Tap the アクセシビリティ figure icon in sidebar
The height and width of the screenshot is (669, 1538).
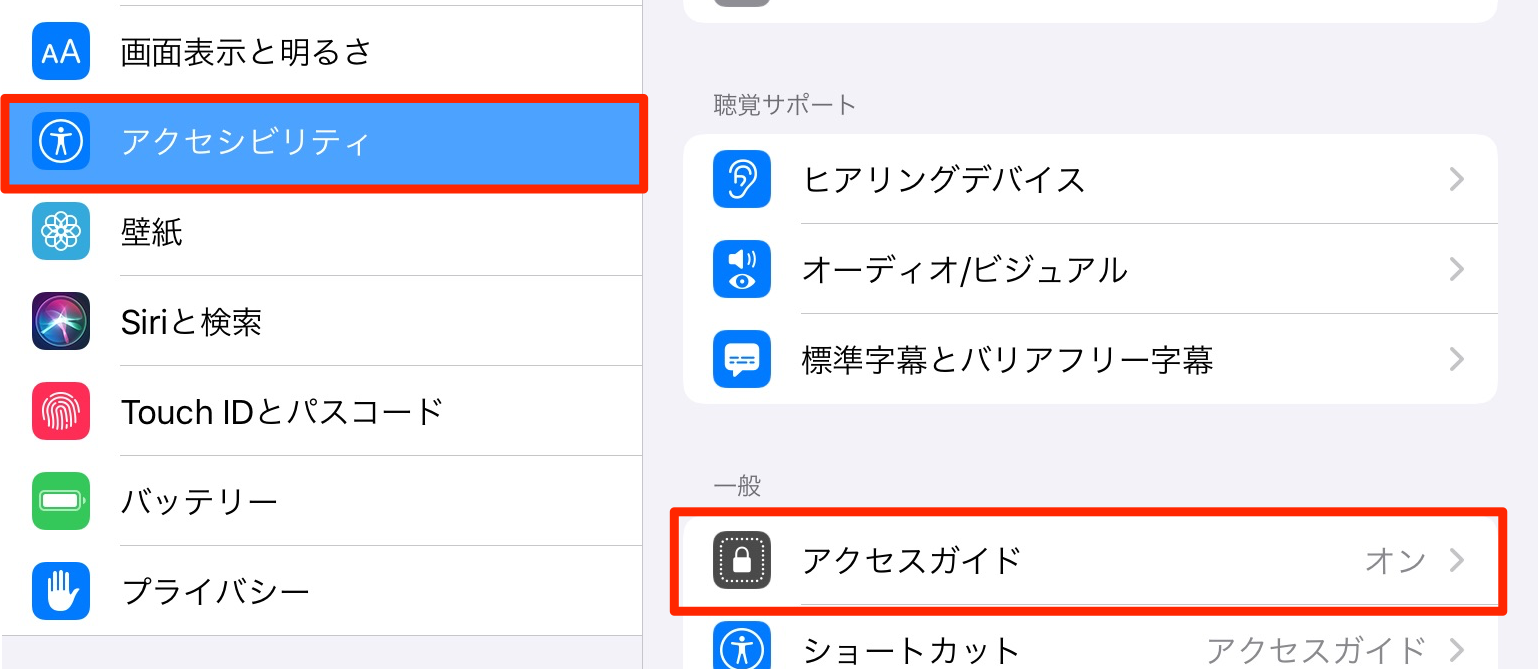pyautogui.click(x=61, y=141)
